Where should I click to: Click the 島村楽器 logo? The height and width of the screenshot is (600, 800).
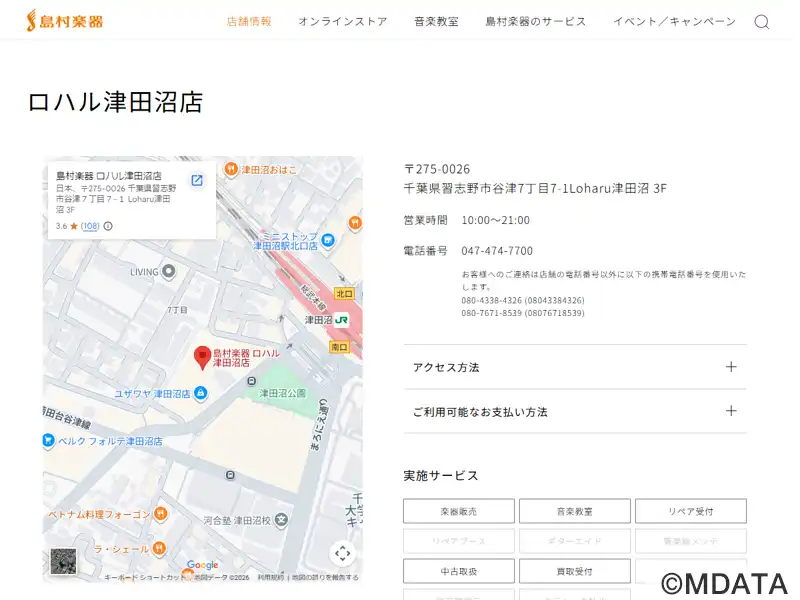pos(65,21)
